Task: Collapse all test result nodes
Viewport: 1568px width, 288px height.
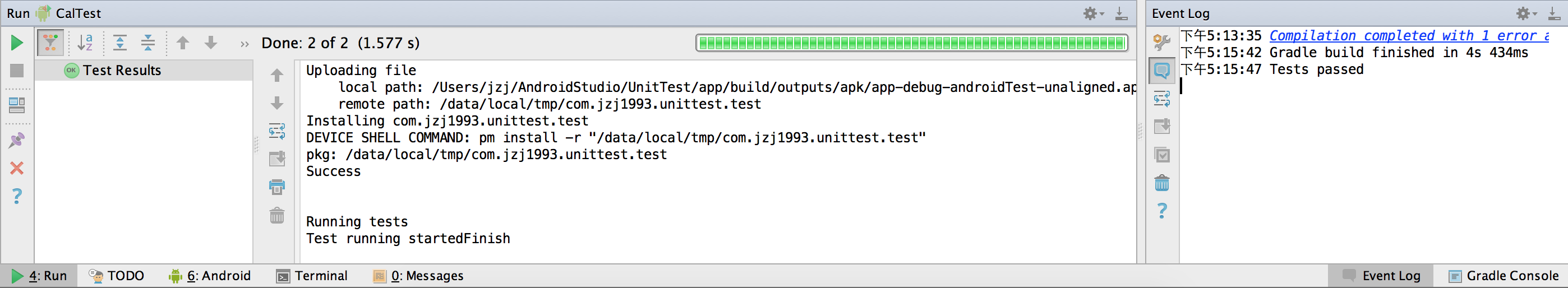Action: coord(148,43)
